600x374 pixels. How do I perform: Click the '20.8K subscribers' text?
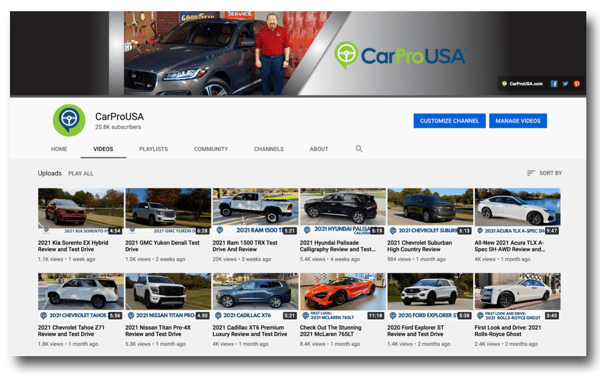pyautogui.click(x=118, y=127)
